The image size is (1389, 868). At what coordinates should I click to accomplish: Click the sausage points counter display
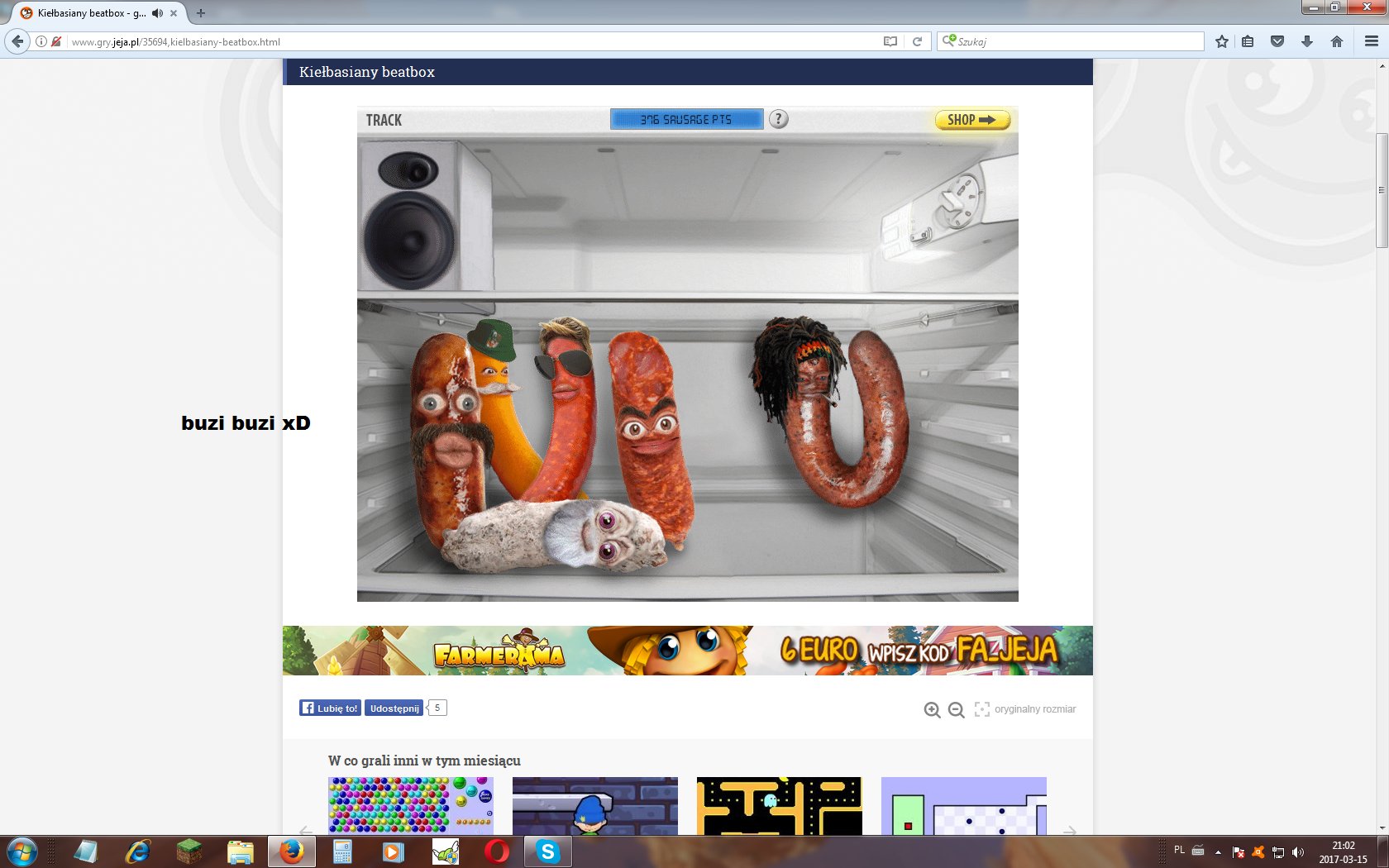686,119
